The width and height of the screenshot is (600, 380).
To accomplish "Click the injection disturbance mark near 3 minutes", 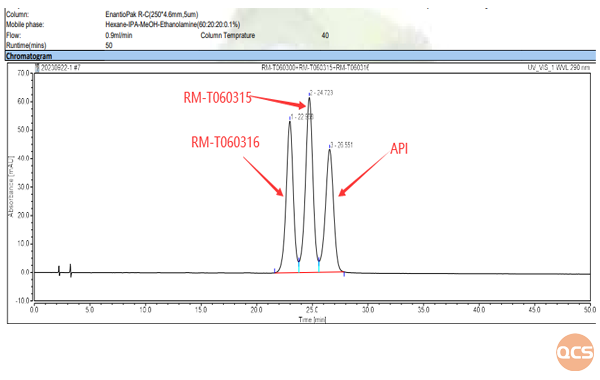I will tap(71, 270).
